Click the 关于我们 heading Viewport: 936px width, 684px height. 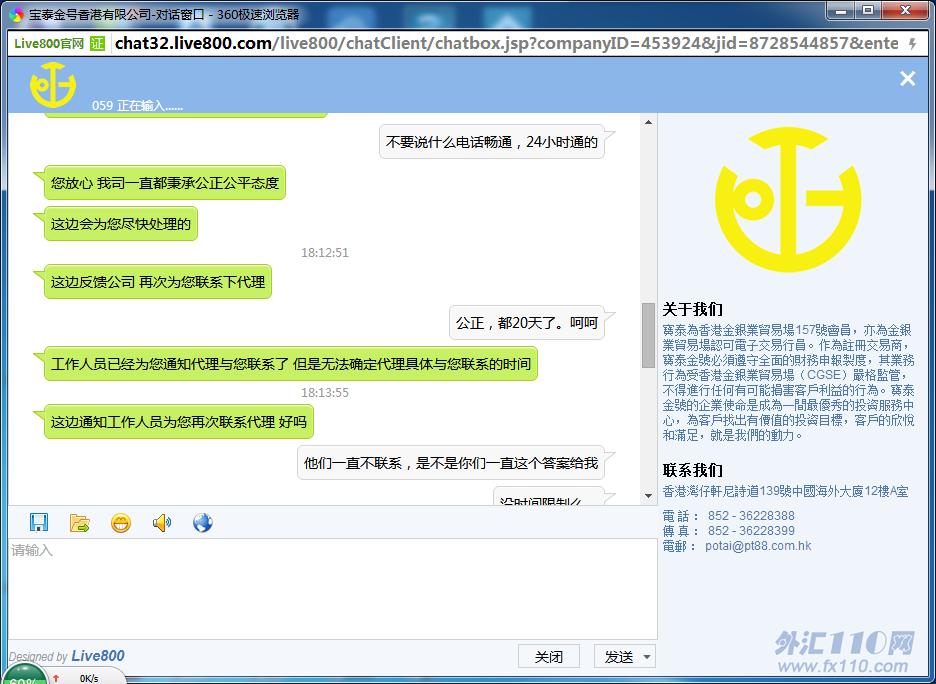(x=692, y=310)
